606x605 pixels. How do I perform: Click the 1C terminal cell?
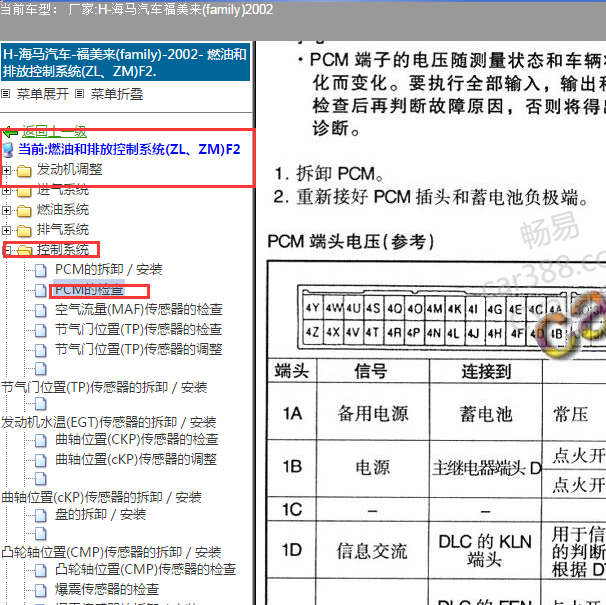tap(292, 509)
